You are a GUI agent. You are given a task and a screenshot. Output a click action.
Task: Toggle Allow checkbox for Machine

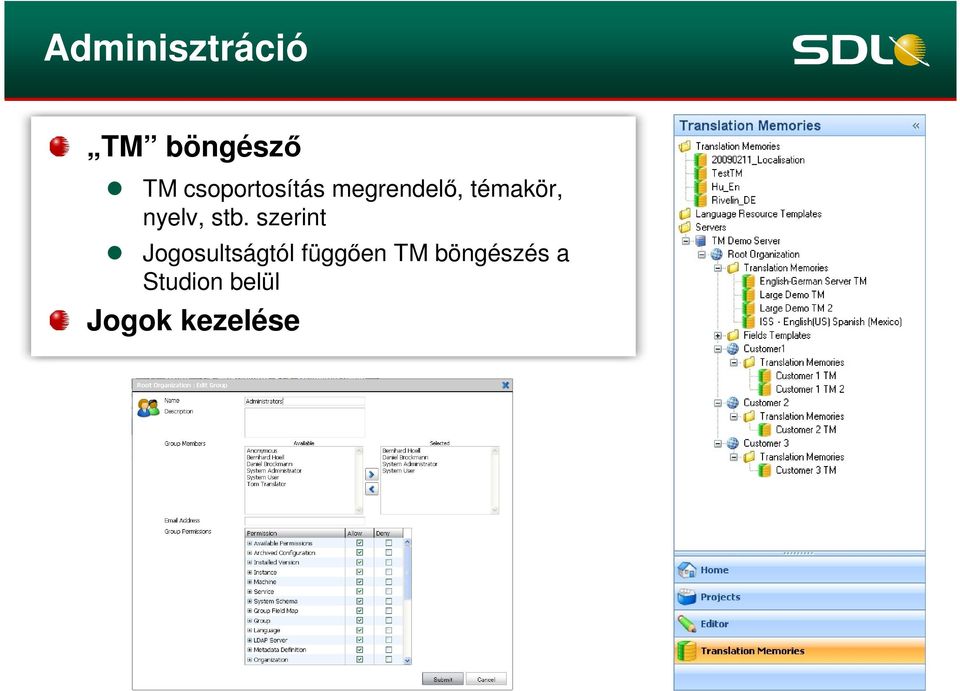pos(359,582)
